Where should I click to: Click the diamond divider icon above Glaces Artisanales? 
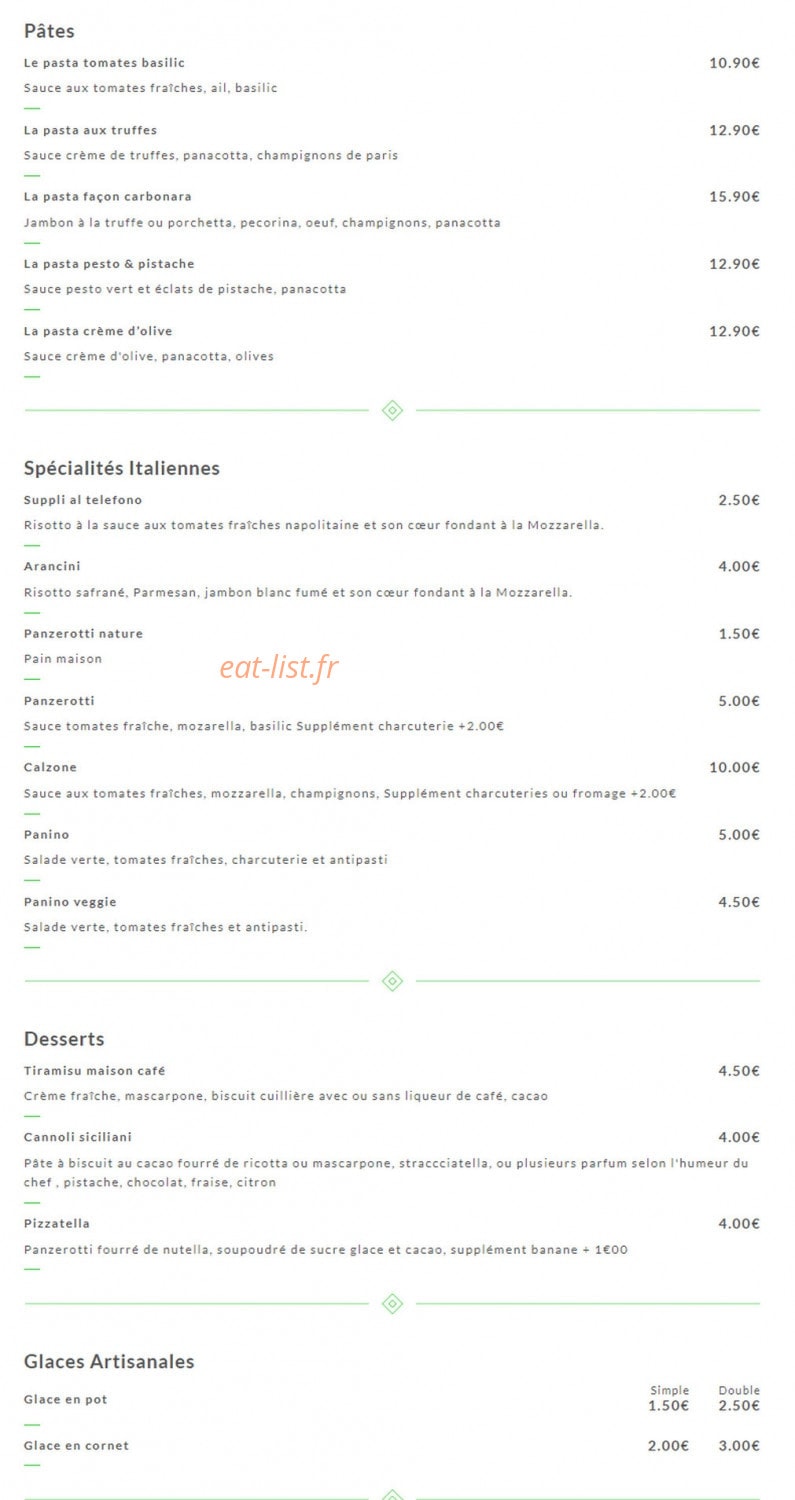coord(392,1303)
